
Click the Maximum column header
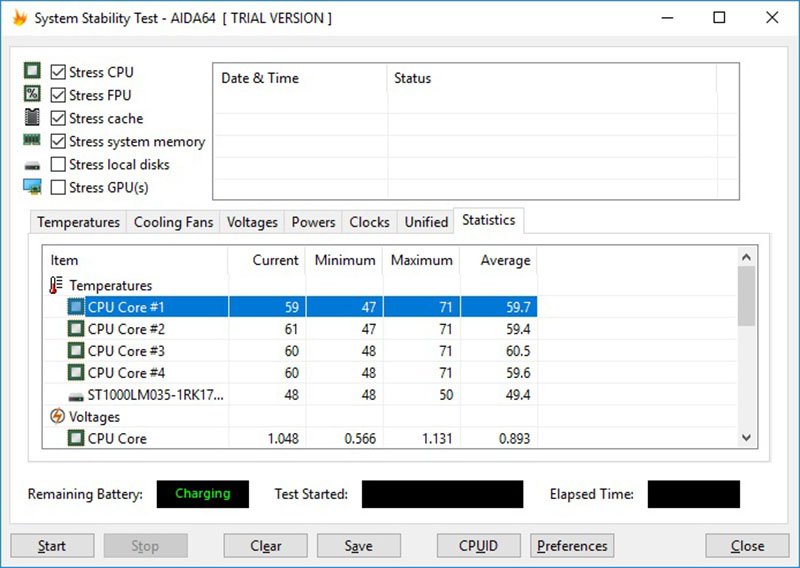[421, 260]
